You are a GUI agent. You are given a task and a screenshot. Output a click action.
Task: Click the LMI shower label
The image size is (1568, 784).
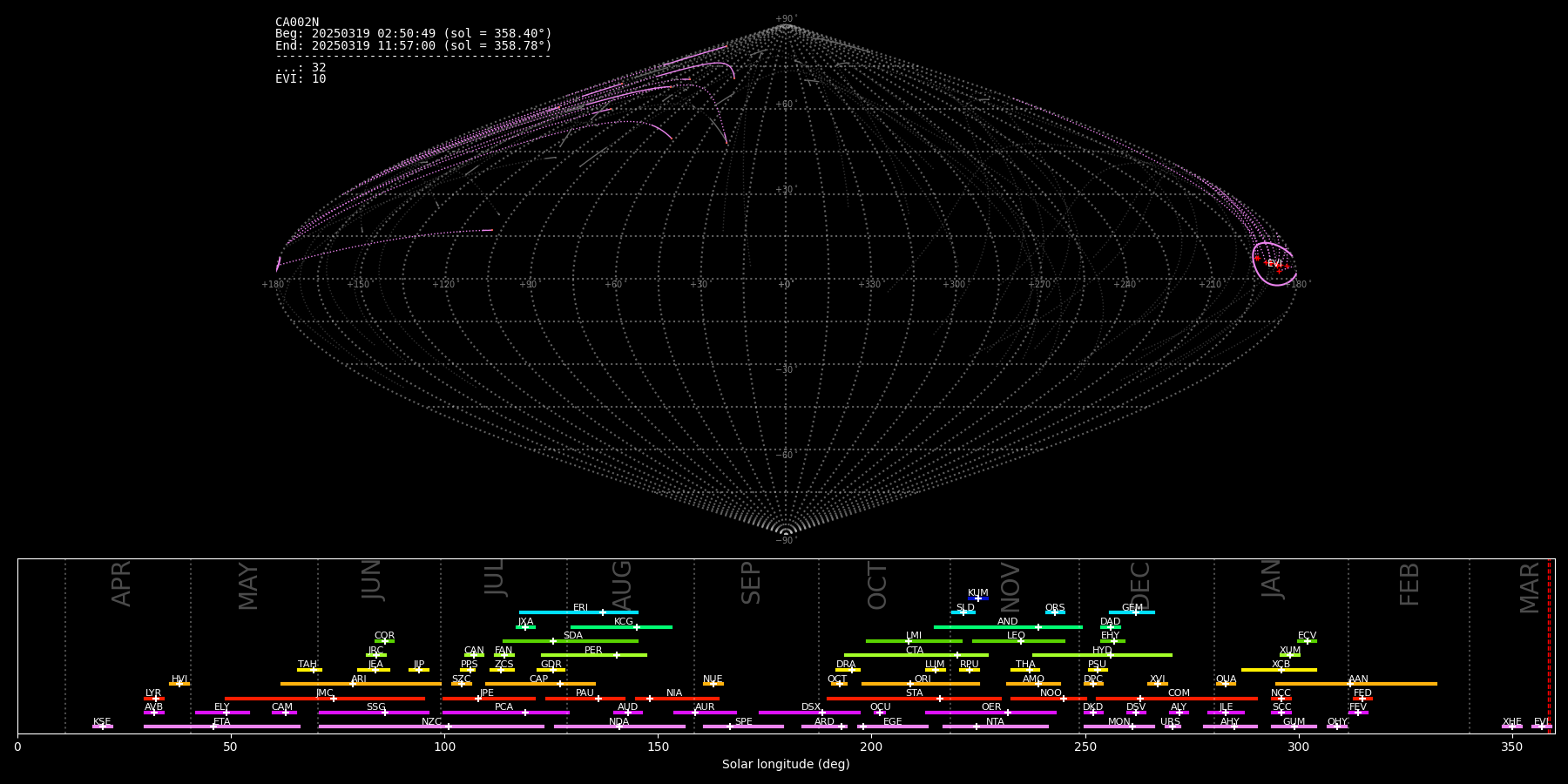(913, 636)
